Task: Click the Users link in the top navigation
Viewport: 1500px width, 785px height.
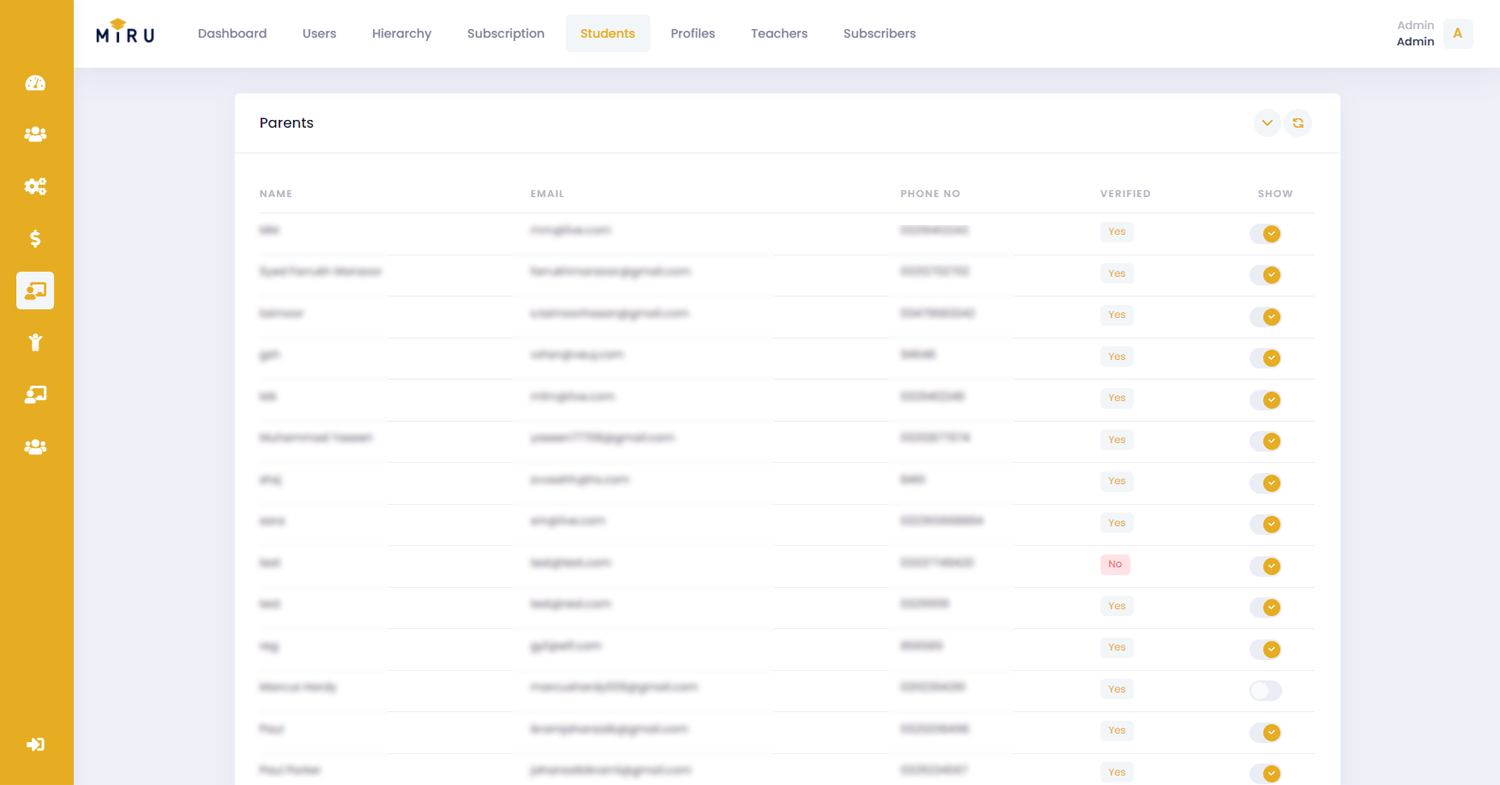Action: point(319,33)
